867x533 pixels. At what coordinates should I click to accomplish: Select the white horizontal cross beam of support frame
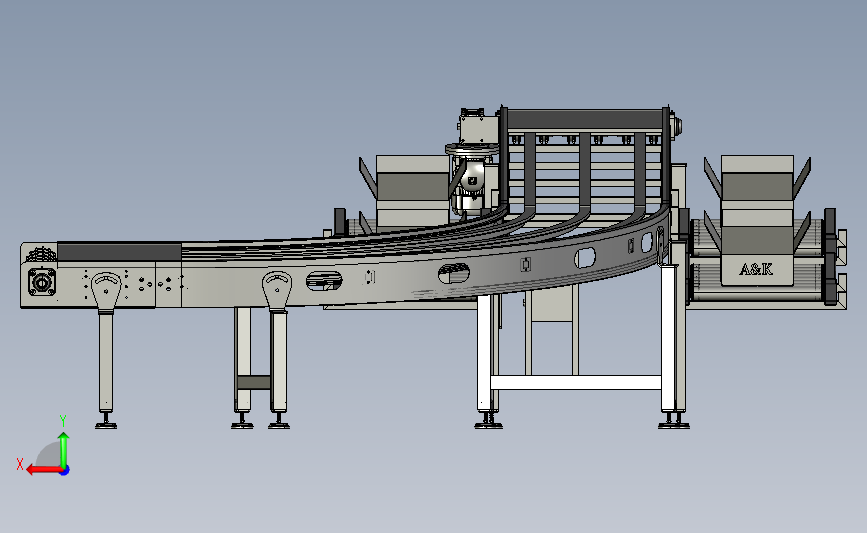pos(576,382)
